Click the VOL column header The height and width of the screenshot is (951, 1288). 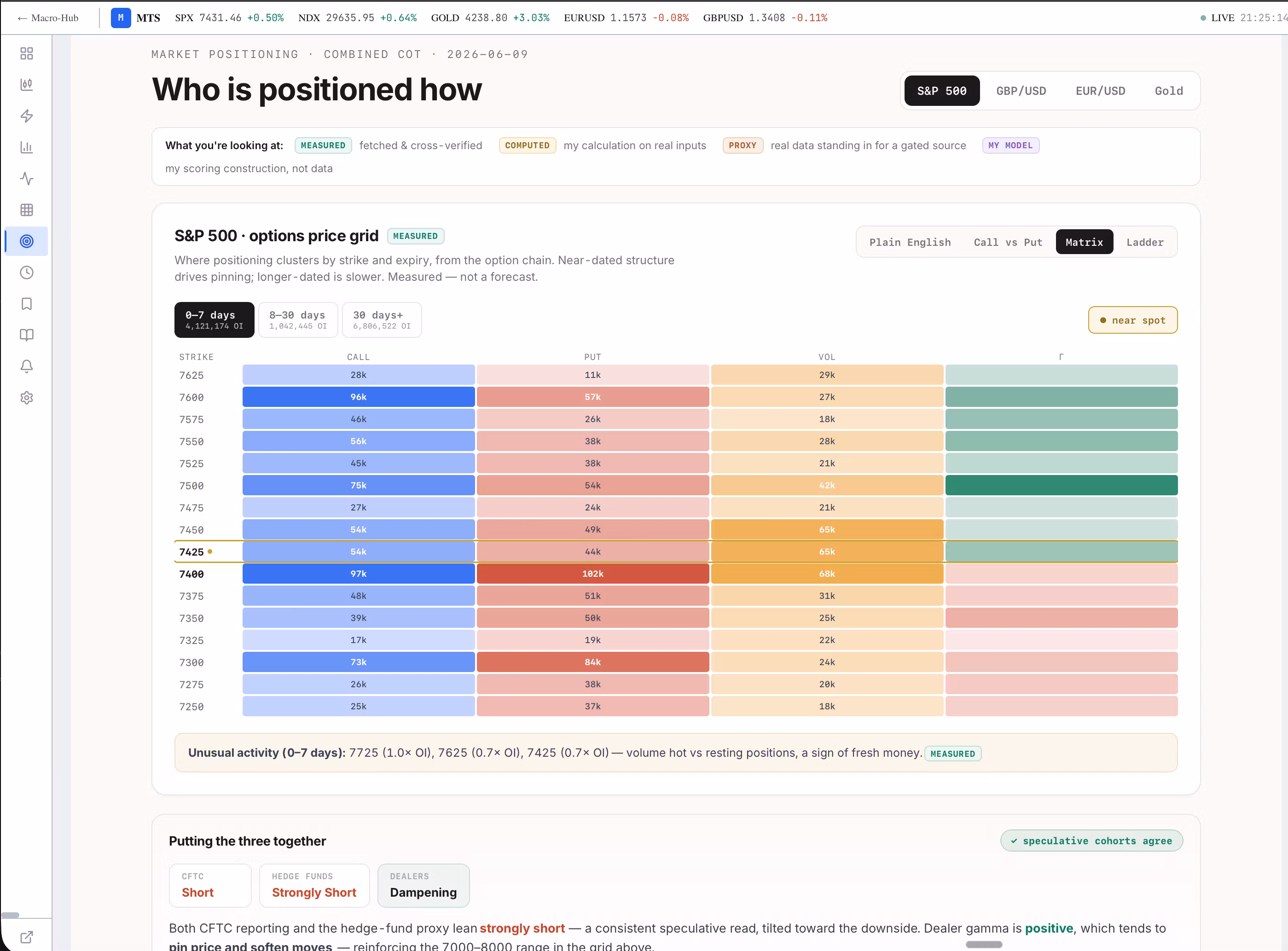pyautogui.click(x=827, y=357)
